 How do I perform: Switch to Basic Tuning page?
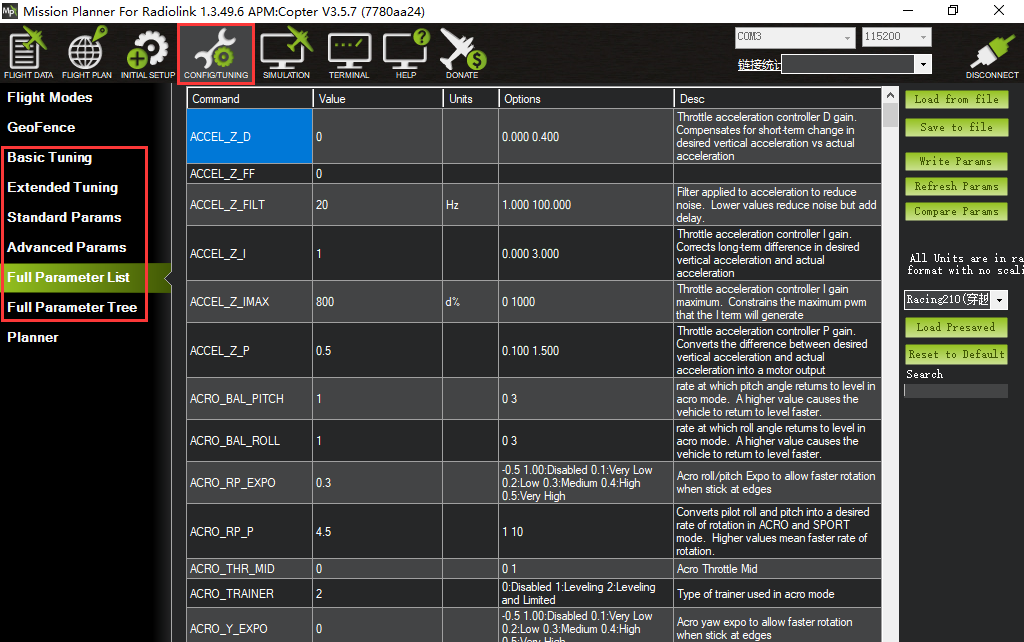50,158
